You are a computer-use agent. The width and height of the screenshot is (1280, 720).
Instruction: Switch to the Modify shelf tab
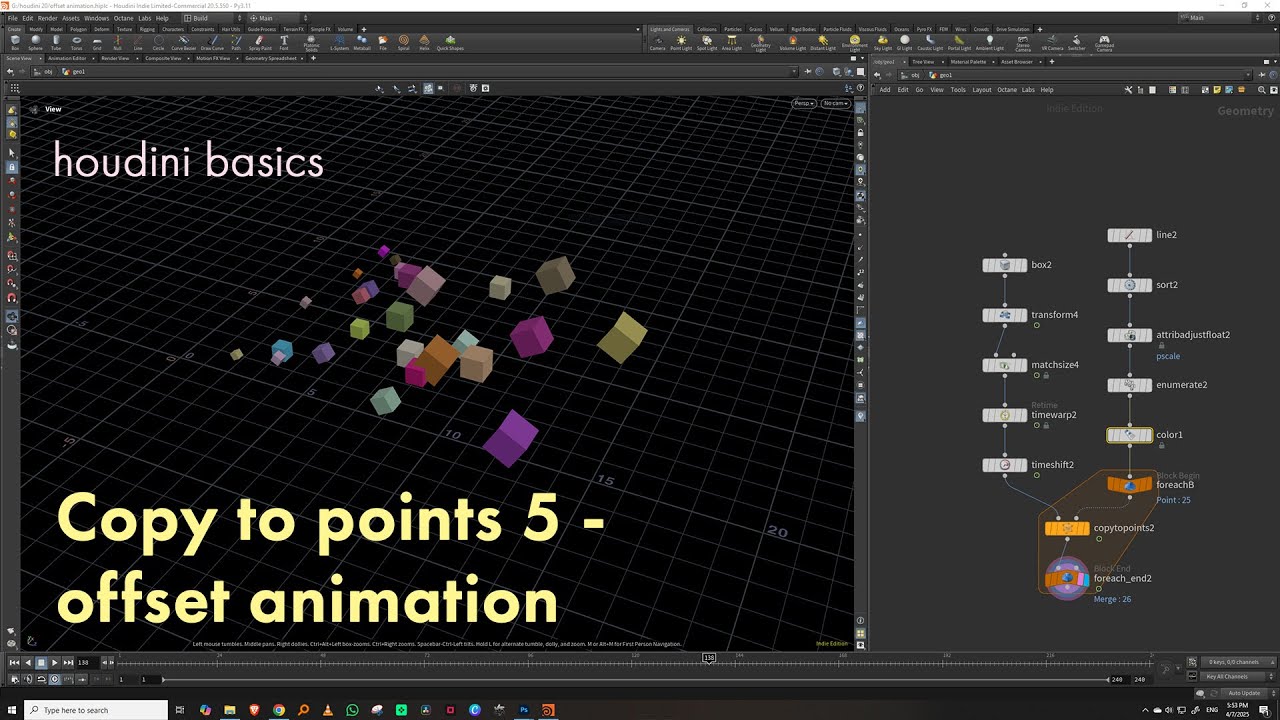point(36,29)
